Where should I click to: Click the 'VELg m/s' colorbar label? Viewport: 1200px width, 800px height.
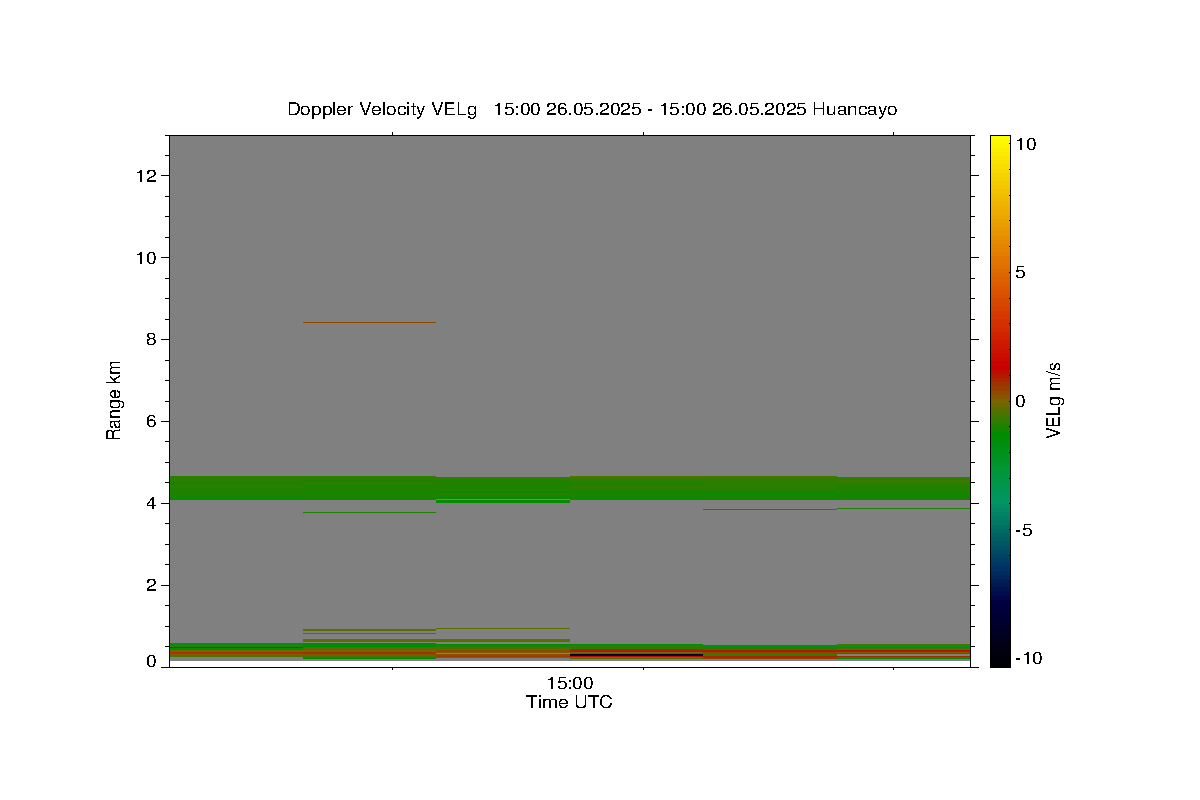(x=1053, y=400)
